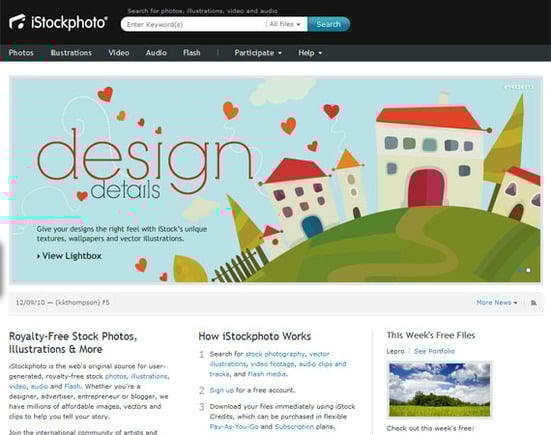Viewport: 551px width, 435px height.
Task: Click the Sign up link
Action: tap(222, 390)
